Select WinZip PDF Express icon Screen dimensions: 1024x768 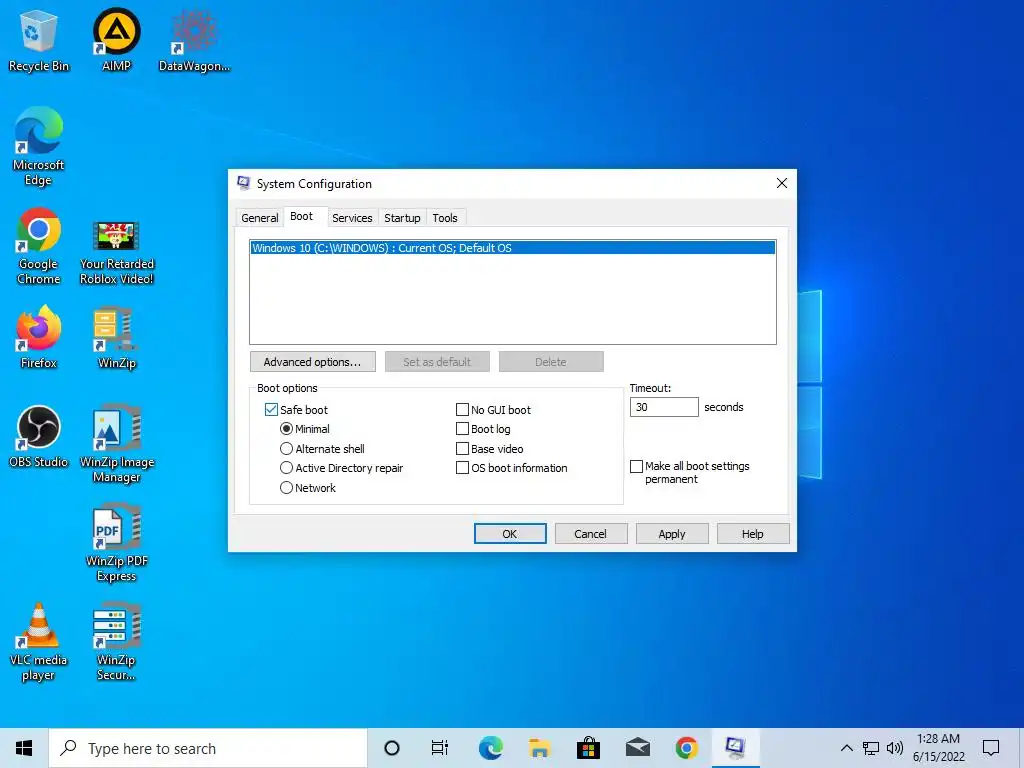tap(116, 543)
